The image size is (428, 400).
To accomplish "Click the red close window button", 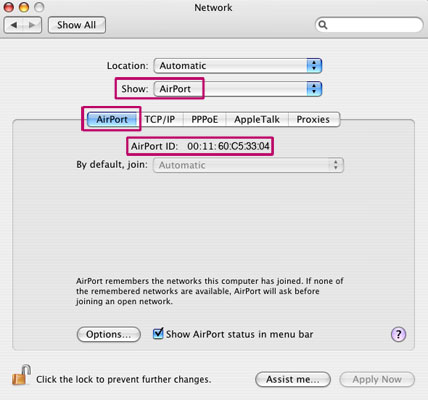I will click(8, 7).
